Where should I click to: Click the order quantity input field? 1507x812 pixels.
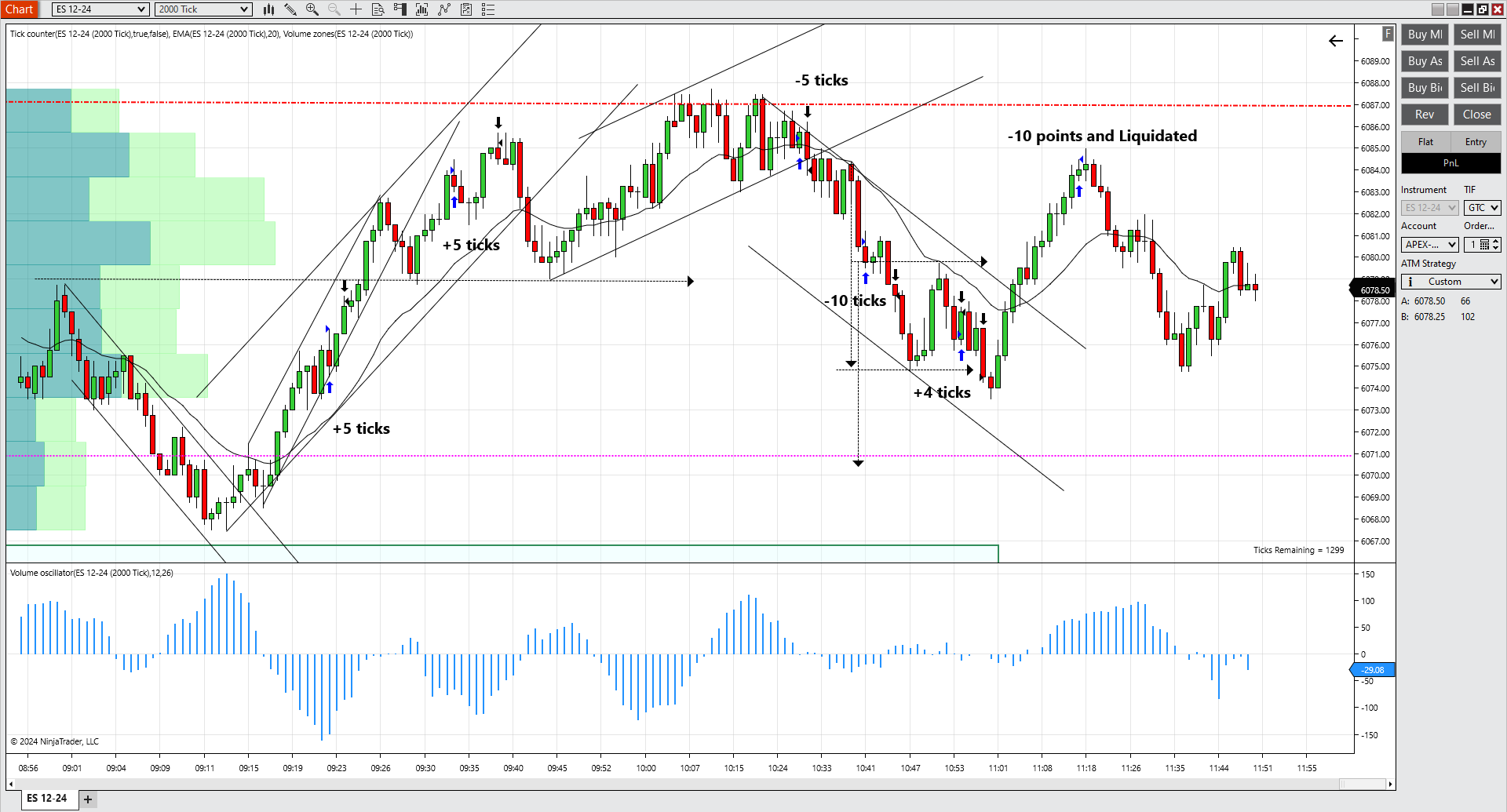[1472, 245]
